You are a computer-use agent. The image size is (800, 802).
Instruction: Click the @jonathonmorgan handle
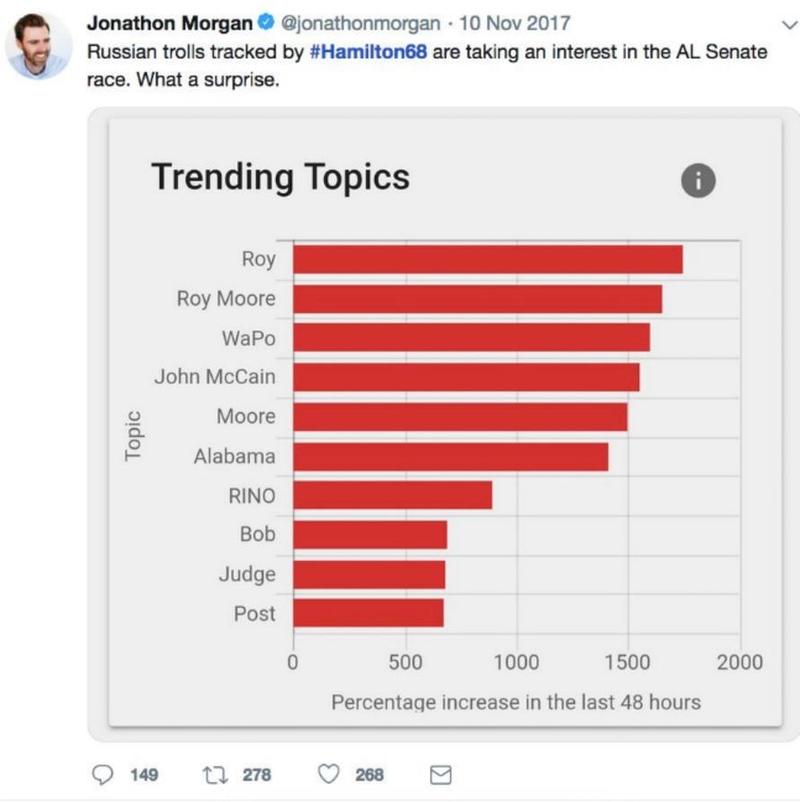tap(361, 24)
